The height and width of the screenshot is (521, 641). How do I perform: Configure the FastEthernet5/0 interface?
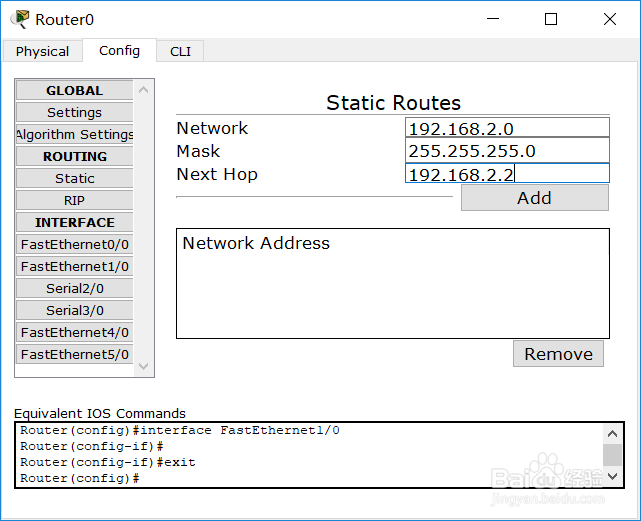pos(74,355)
